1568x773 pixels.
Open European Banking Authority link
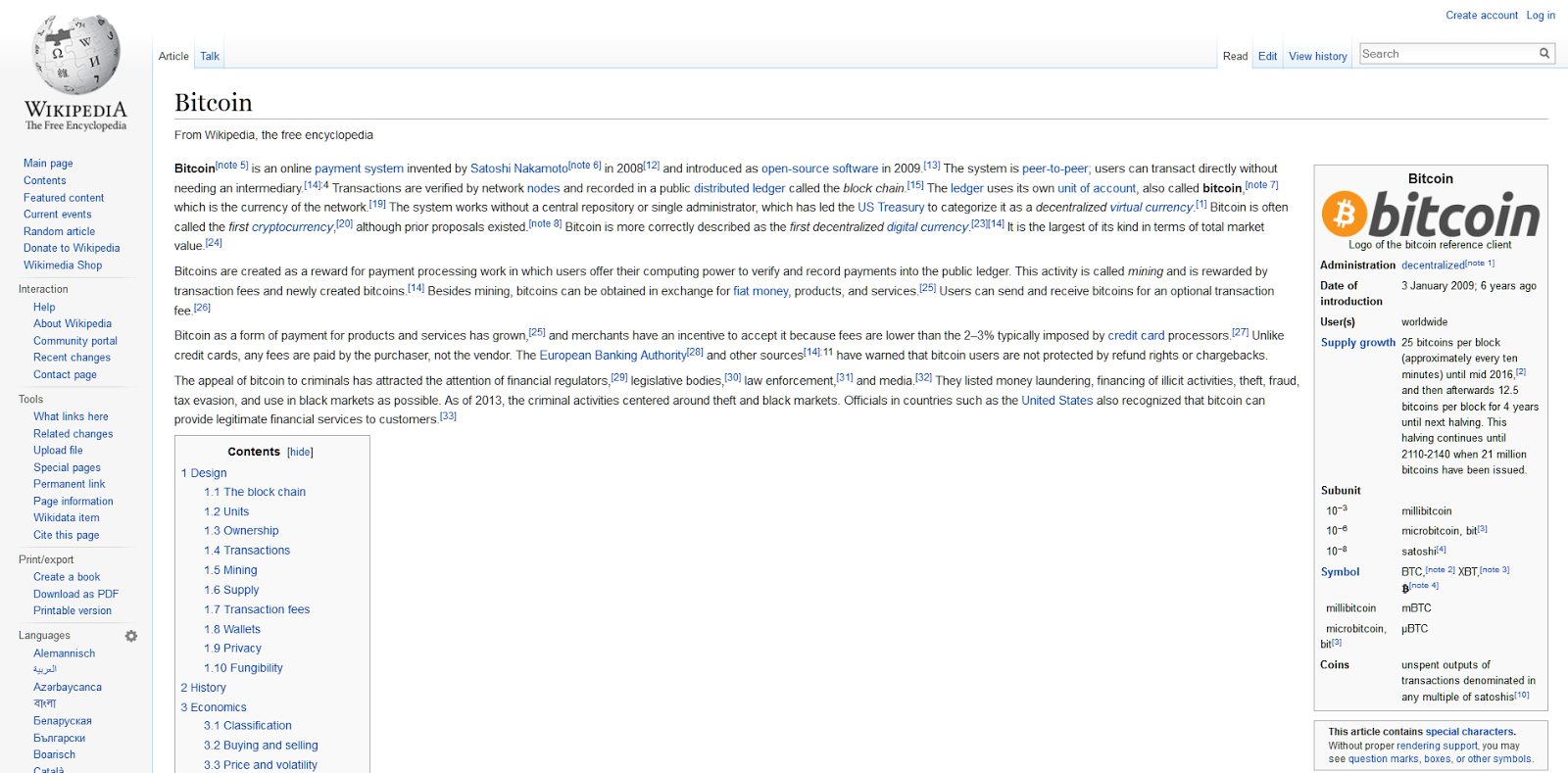coord(612,356)
